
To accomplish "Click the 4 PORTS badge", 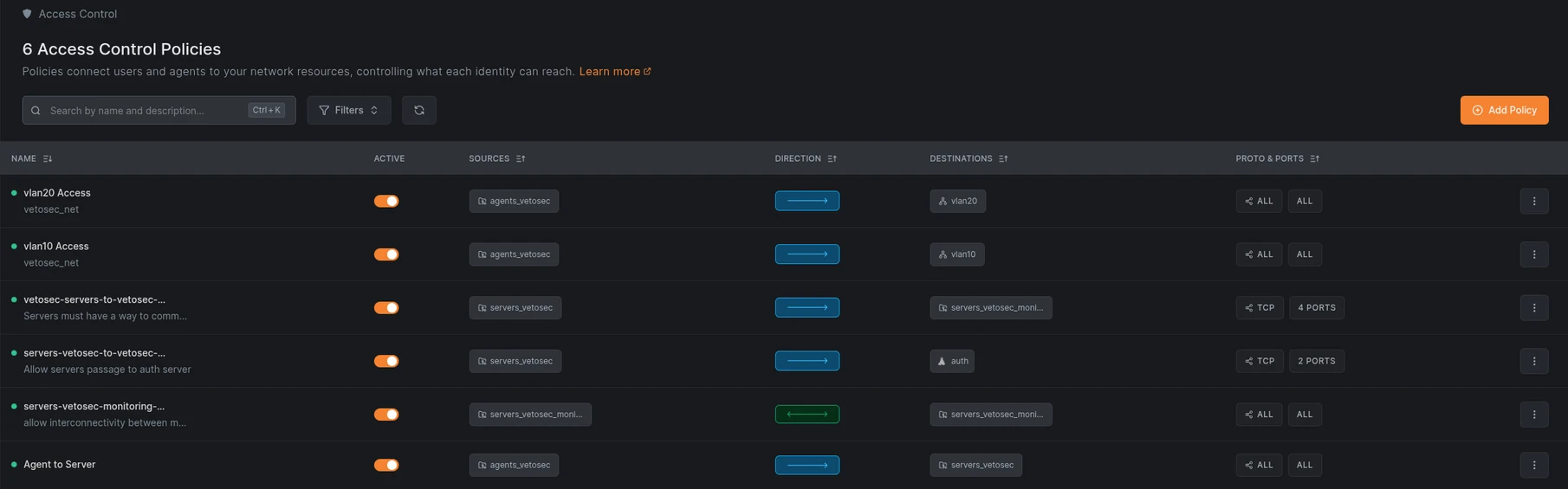I will tap(1316, 307).
